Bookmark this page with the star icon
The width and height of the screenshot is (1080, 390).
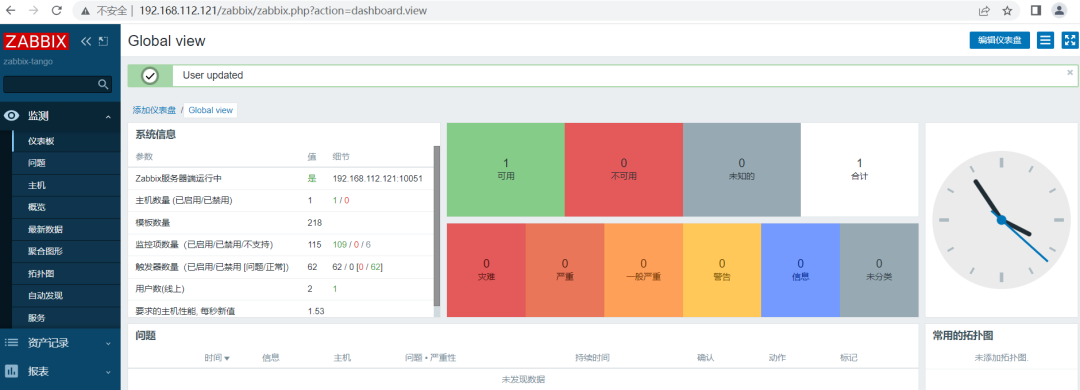coord(1007,10)
